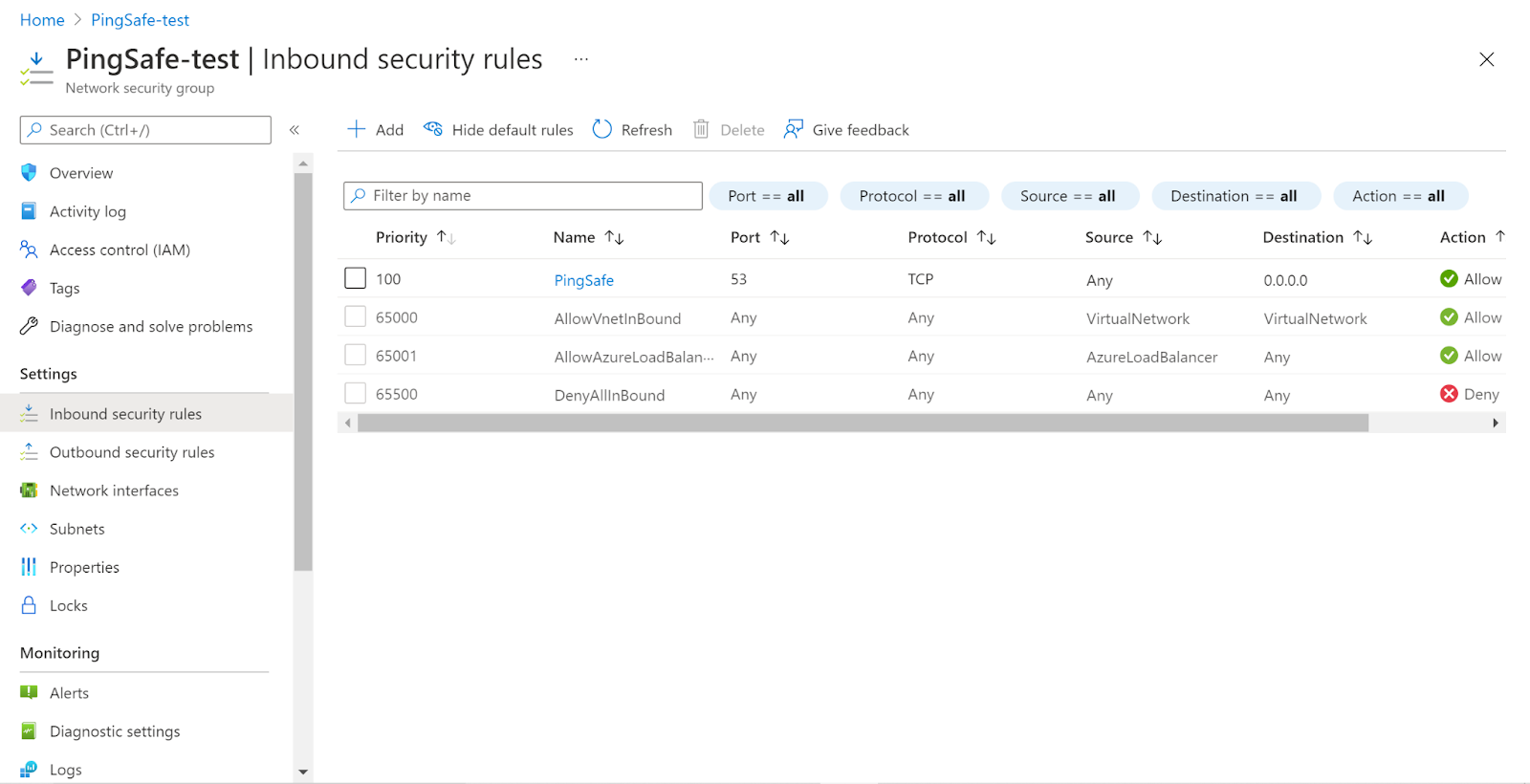Click the Give feedback icon
Image resolution: width=1530 pixels, height=784 pixels.
point(793,129)
